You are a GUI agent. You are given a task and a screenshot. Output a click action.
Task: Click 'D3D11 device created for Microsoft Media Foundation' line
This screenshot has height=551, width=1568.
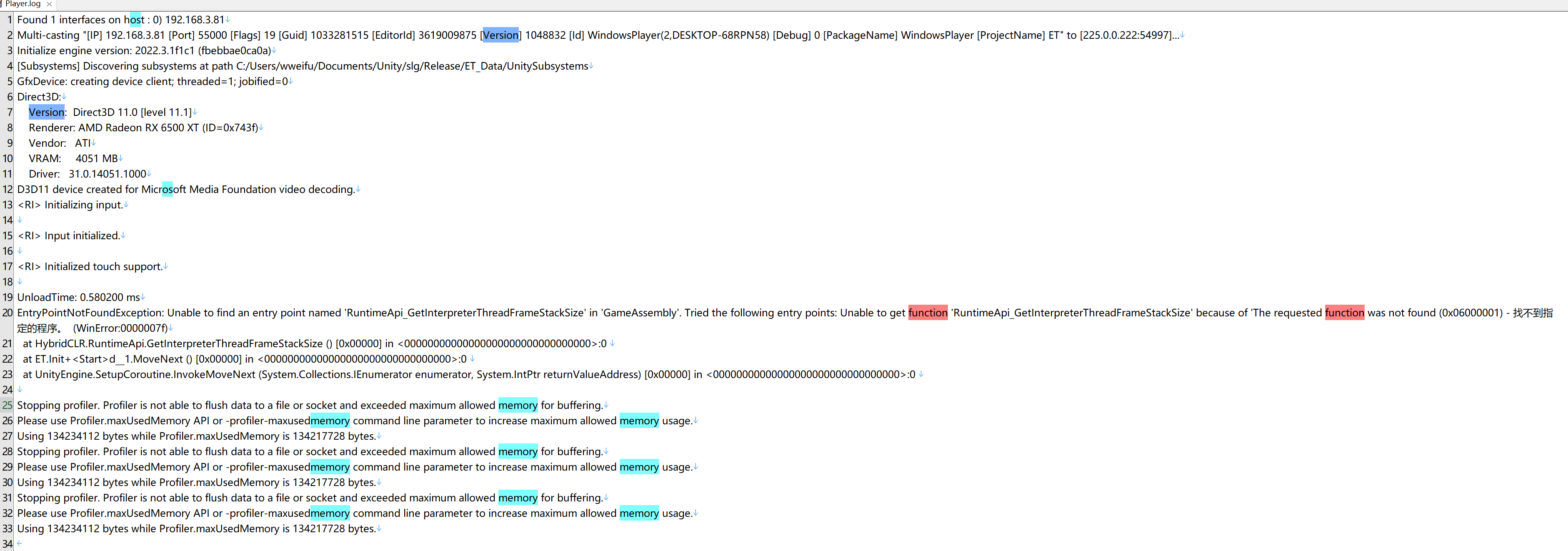coord(186,190)
